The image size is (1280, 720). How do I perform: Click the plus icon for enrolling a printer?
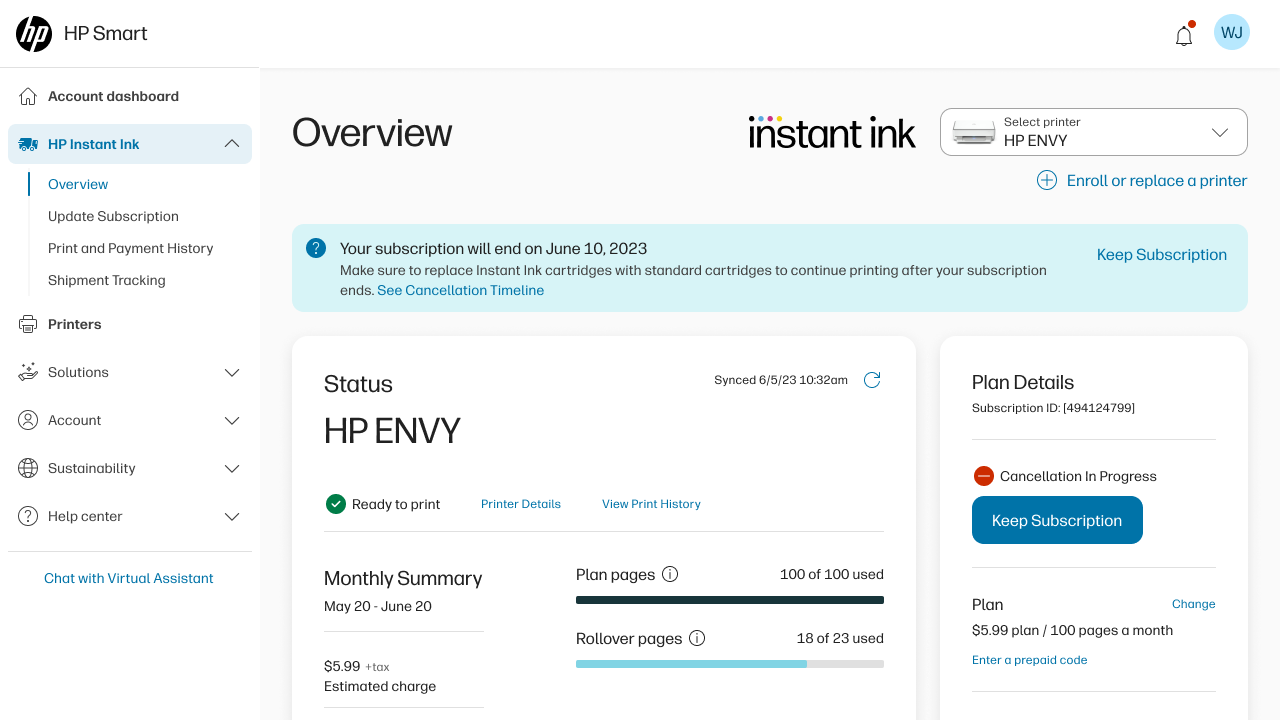tap(1047, 180)
